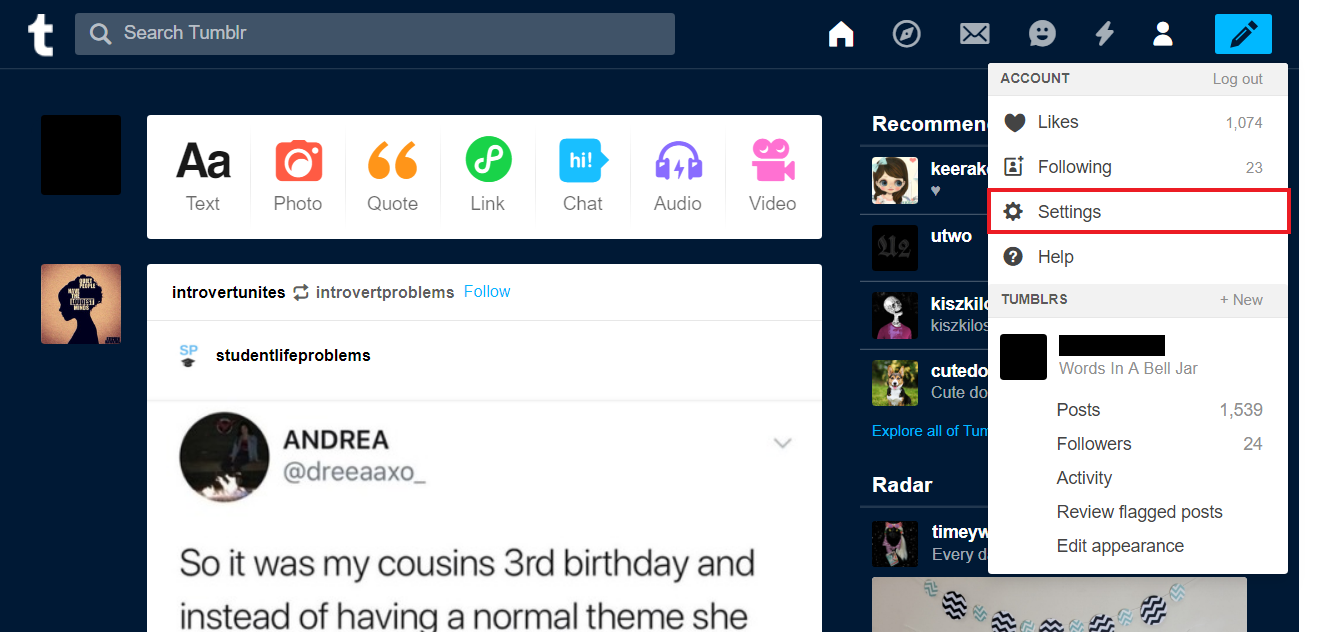This screenshot has width=1317, height=632.
Task: Create a Link post
Action: [487, 177]
